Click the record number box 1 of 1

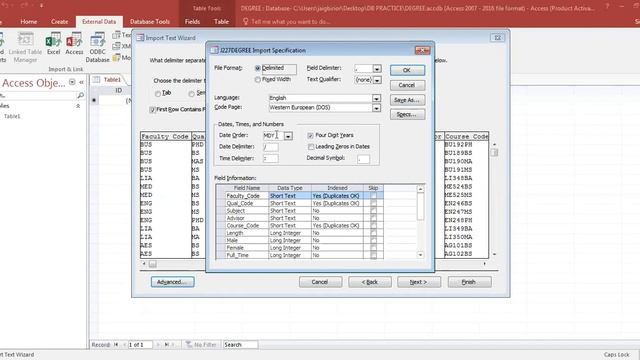pos(140,345)
